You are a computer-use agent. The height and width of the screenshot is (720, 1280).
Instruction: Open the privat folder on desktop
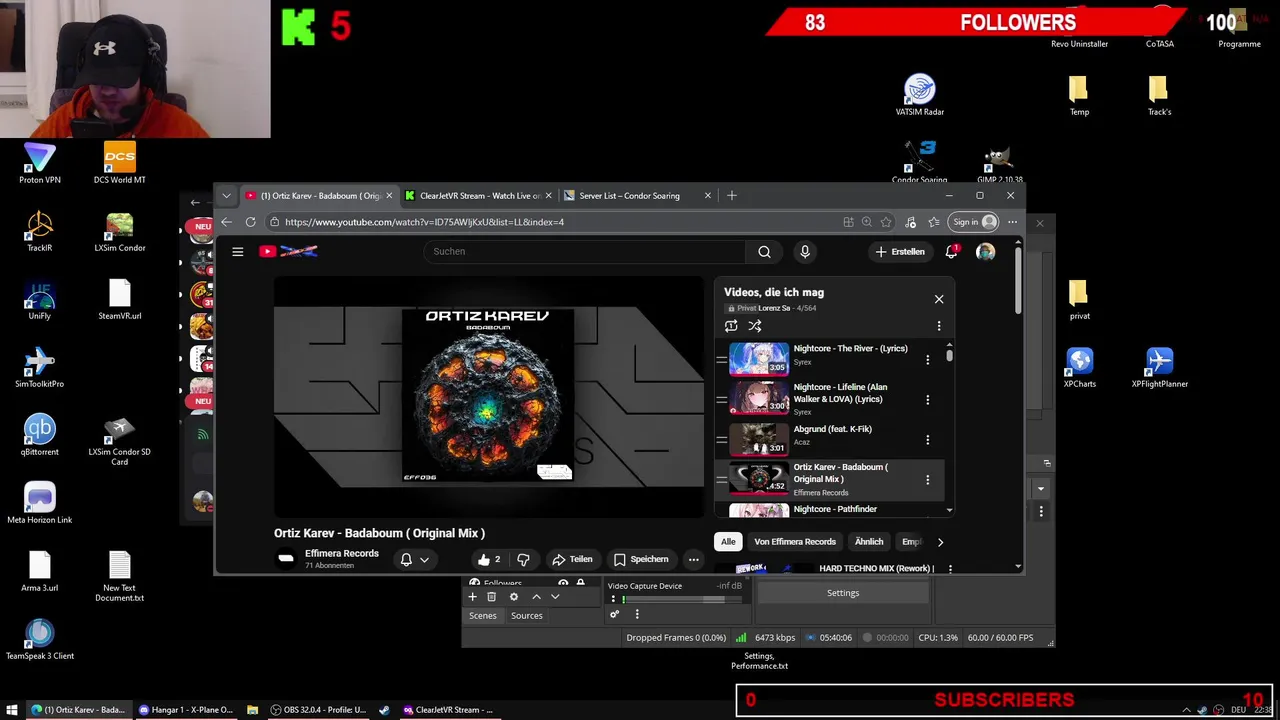coord(1080,299)
